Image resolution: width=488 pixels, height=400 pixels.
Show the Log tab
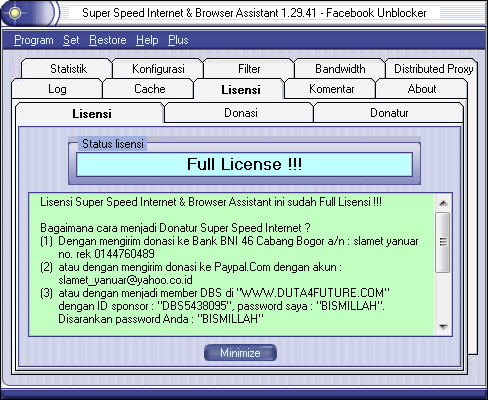pyautogui.click(x=57, y=89)
